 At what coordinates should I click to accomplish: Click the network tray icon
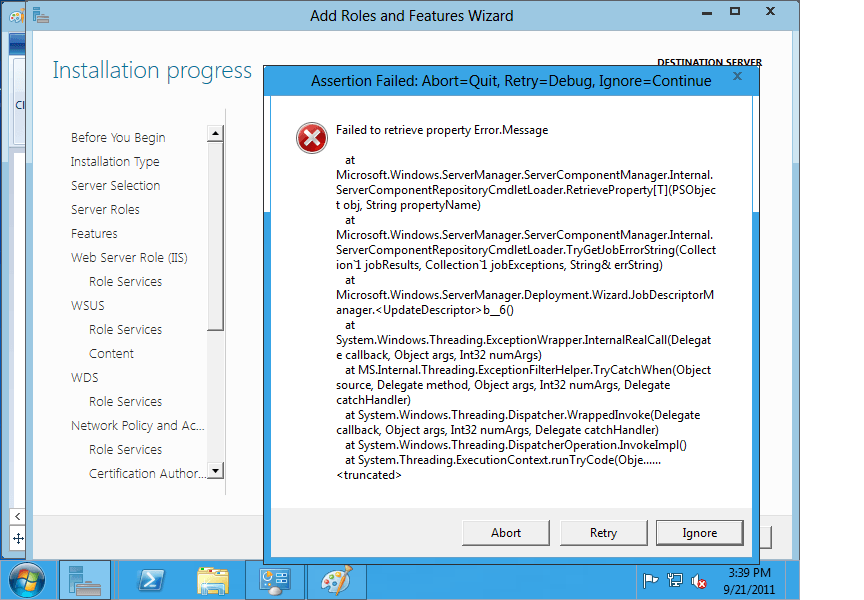[674, 581]
